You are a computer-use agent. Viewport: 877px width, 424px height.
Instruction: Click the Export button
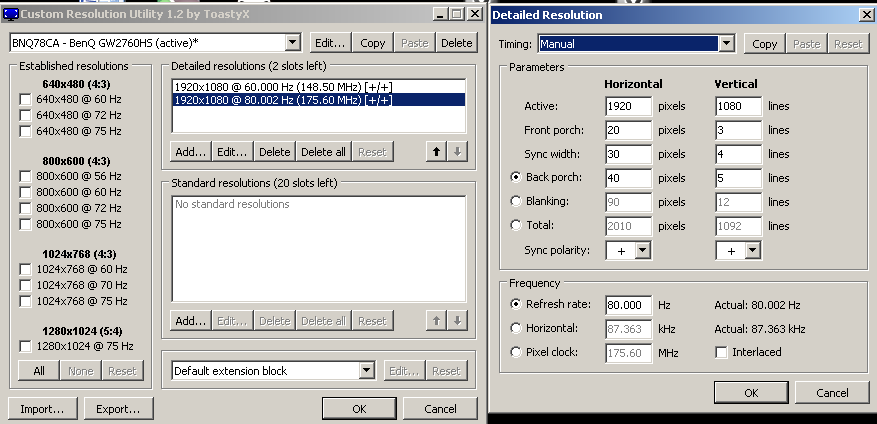click(x=118, y=409)
